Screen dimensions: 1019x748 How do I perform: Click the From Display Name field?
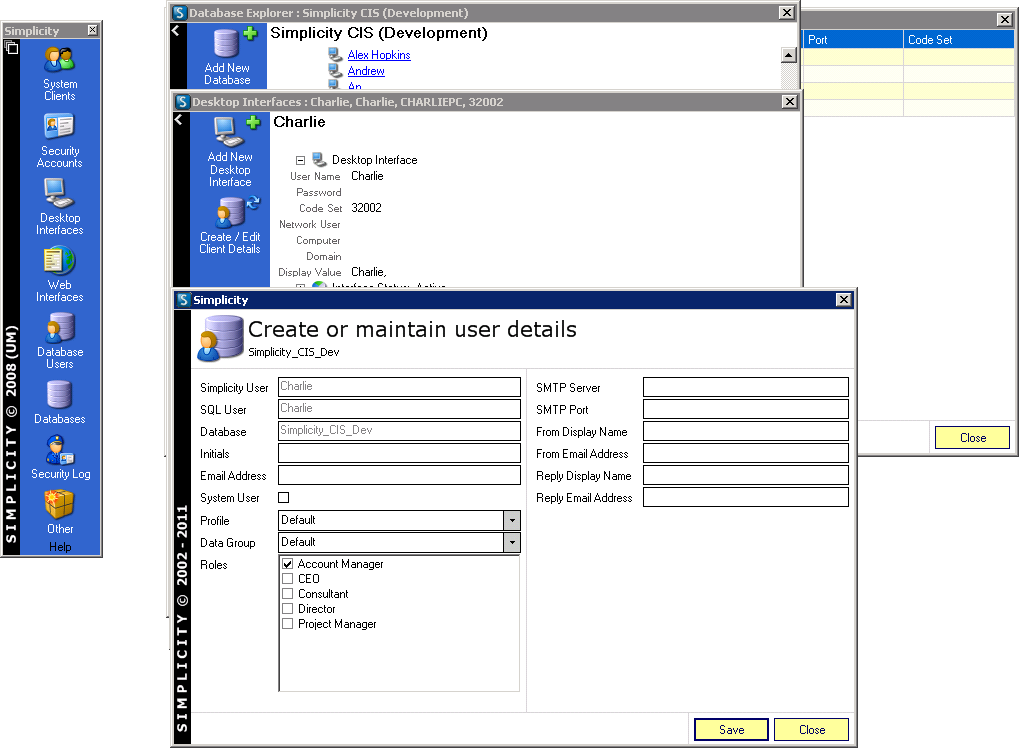pyautogui.click(x=745, y=431)
